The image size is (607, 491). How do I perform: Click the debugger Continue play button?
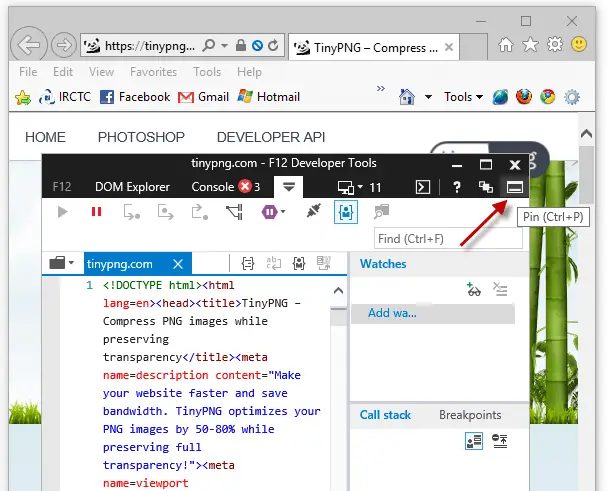click(62, 212)
